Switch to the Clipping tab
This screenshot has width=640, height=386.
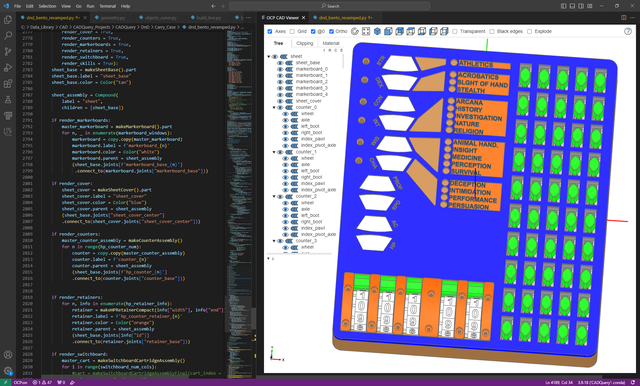[x=304, y=43]
